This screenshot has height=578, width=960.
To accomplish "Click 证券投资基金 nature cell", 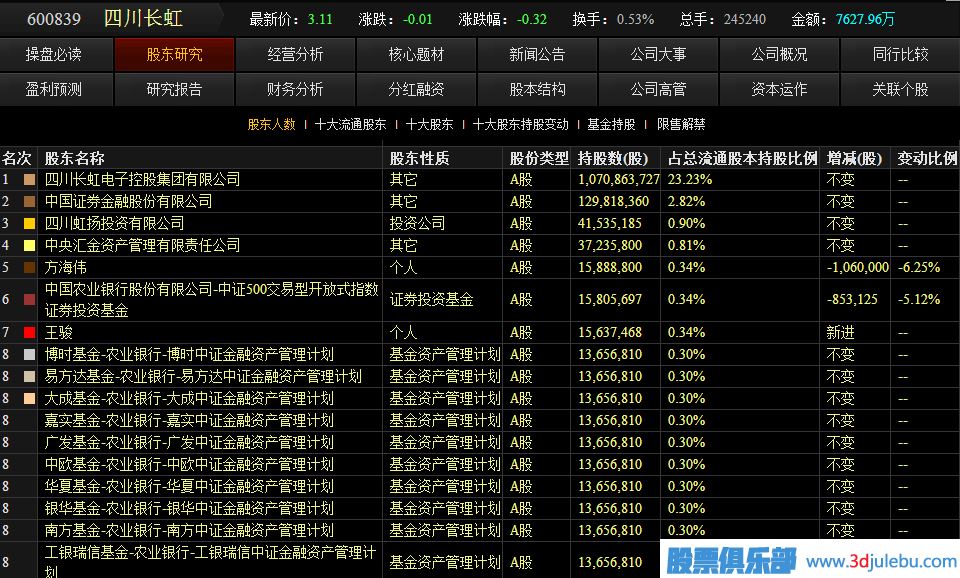I will pyautogui.click(x=431, y=299).
